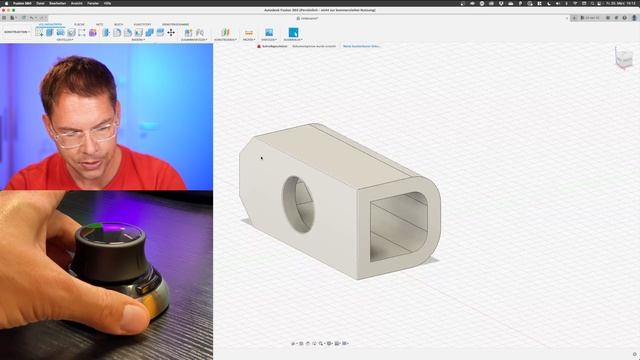This screenshot has width=640, height=360.
Task: Click the Measure ruler icon
Action: click(x=249, y=32)
